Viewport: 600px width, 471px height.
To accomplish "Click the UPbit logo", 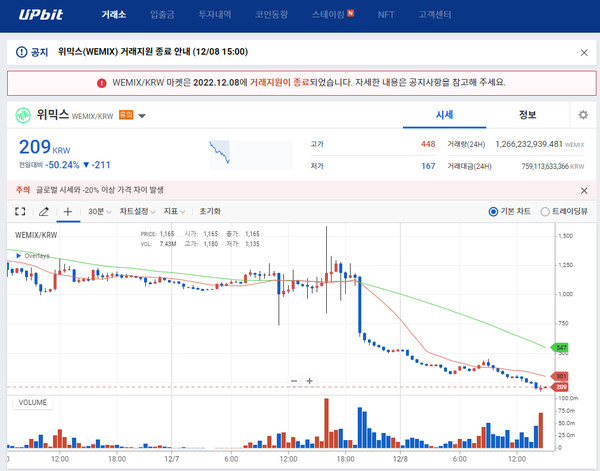I will 41,15.
